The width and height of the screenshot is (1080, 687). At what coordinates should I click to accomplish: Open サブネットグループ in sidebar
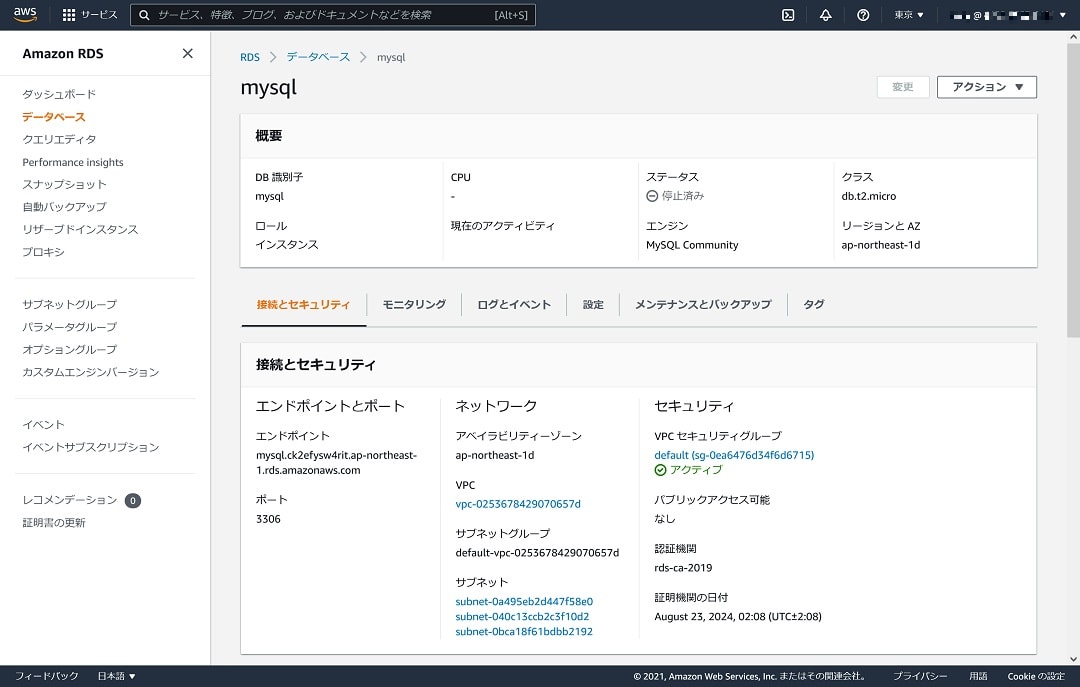pyautogui.click(x=70, y=305)
